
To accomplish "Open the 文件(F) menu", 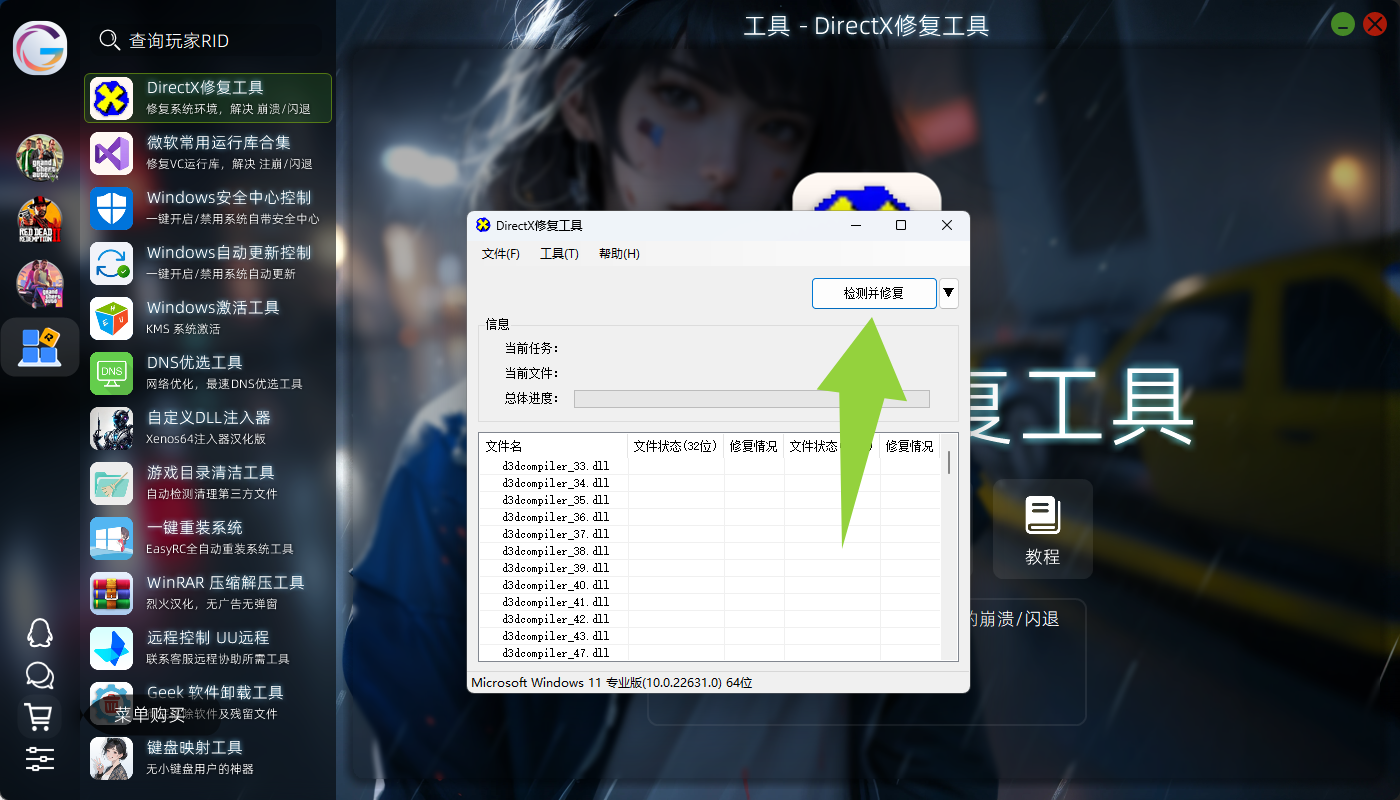I will coord(501,254).
